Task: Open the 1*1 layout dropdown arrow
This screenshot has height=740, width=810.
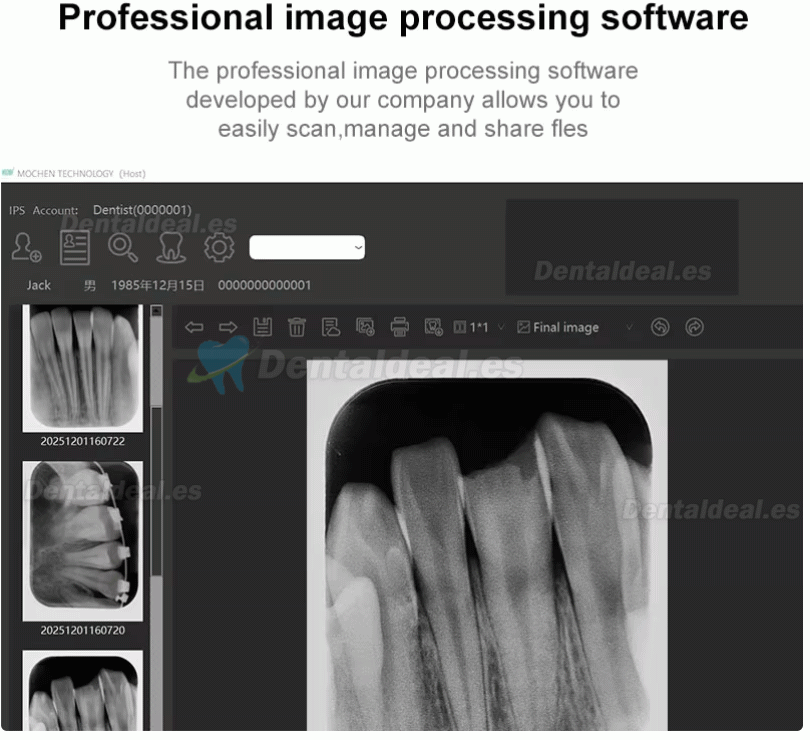Action: [x=500, y=327]
